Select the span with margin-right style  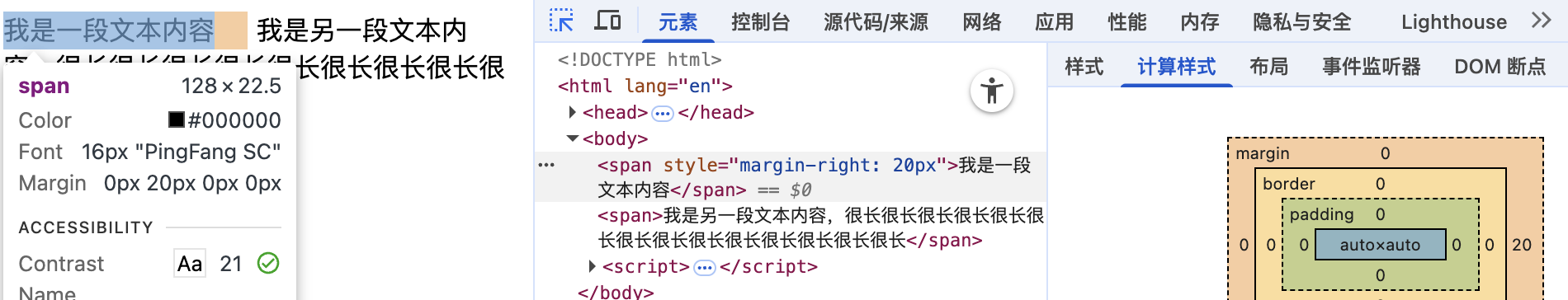(x=790, y=177)
